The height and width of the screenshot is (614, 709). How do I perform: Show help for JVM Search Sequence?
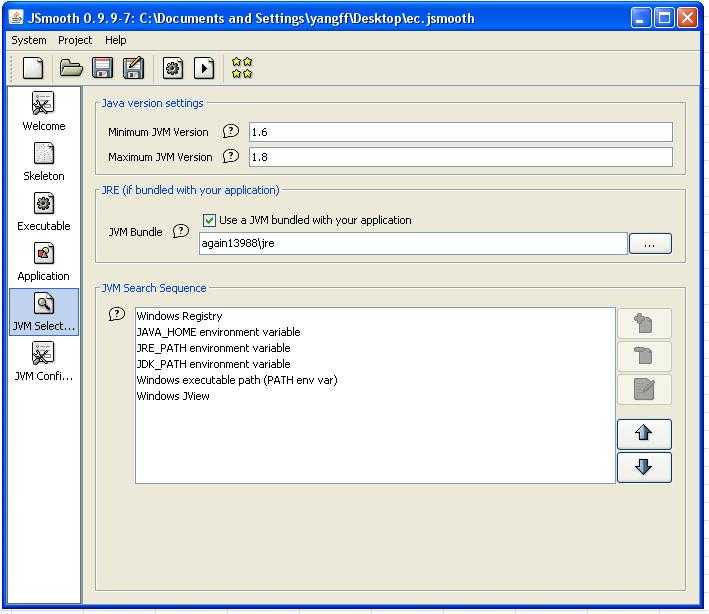point(117,314)
